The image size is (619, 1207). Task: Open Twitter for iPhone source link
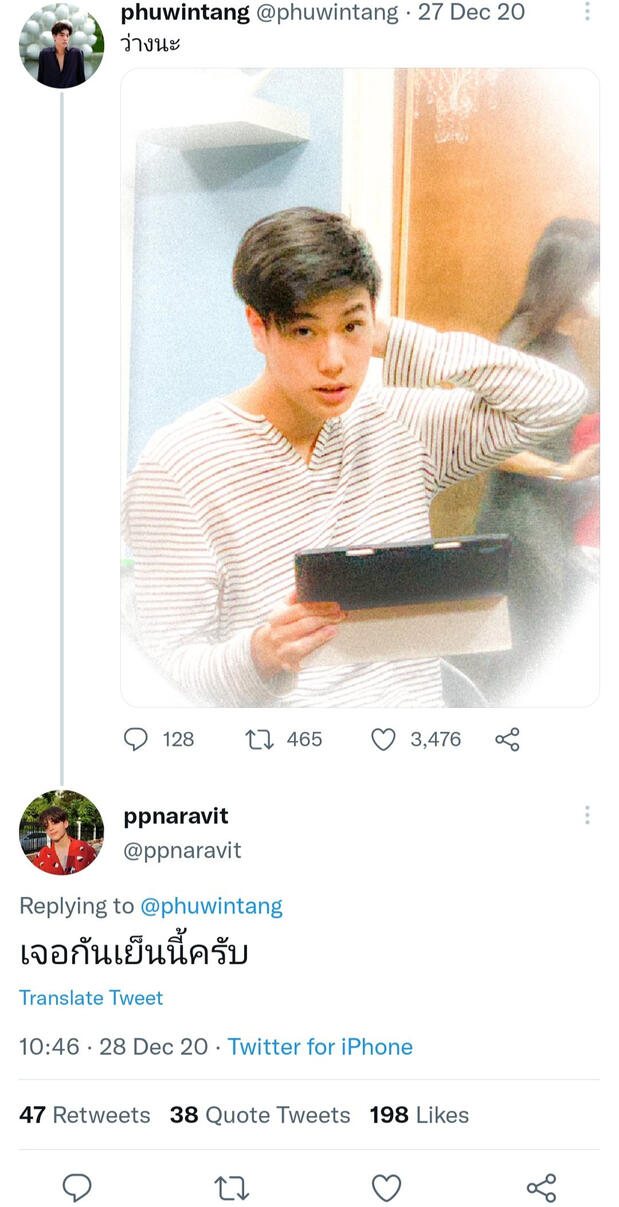click(x=320, y=1047)
